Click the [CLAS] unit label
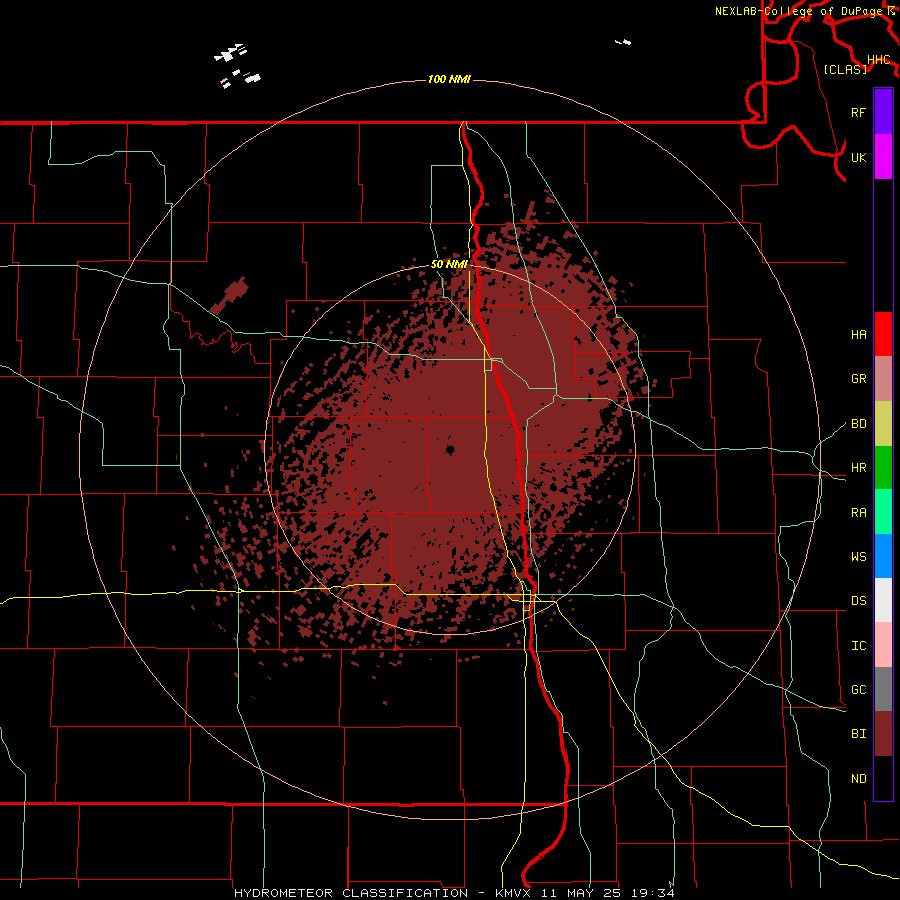Image resolution: width=900 pixels, height=900 pixels. pyautogui.click(x=845, y=69)
